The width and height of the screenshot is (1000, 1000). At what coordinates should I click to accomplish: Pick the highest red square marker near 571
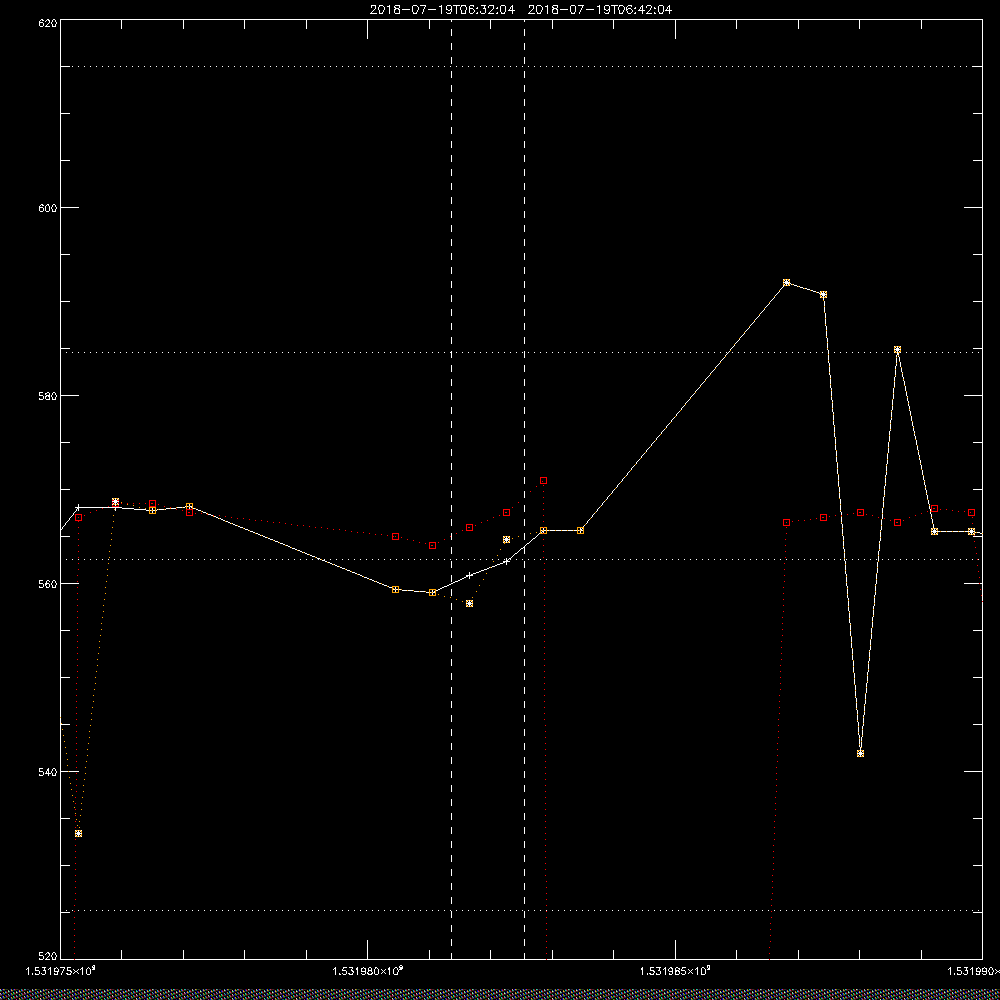[x=543, y=480]
